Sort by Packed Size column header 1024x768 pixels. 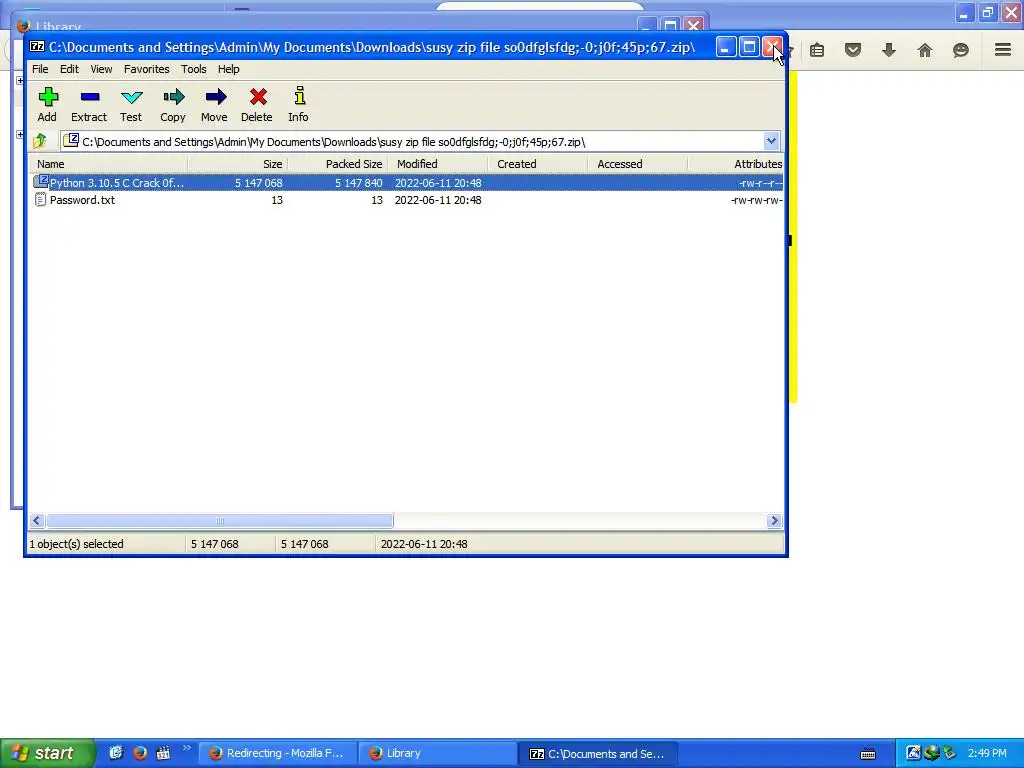point(338,164)
